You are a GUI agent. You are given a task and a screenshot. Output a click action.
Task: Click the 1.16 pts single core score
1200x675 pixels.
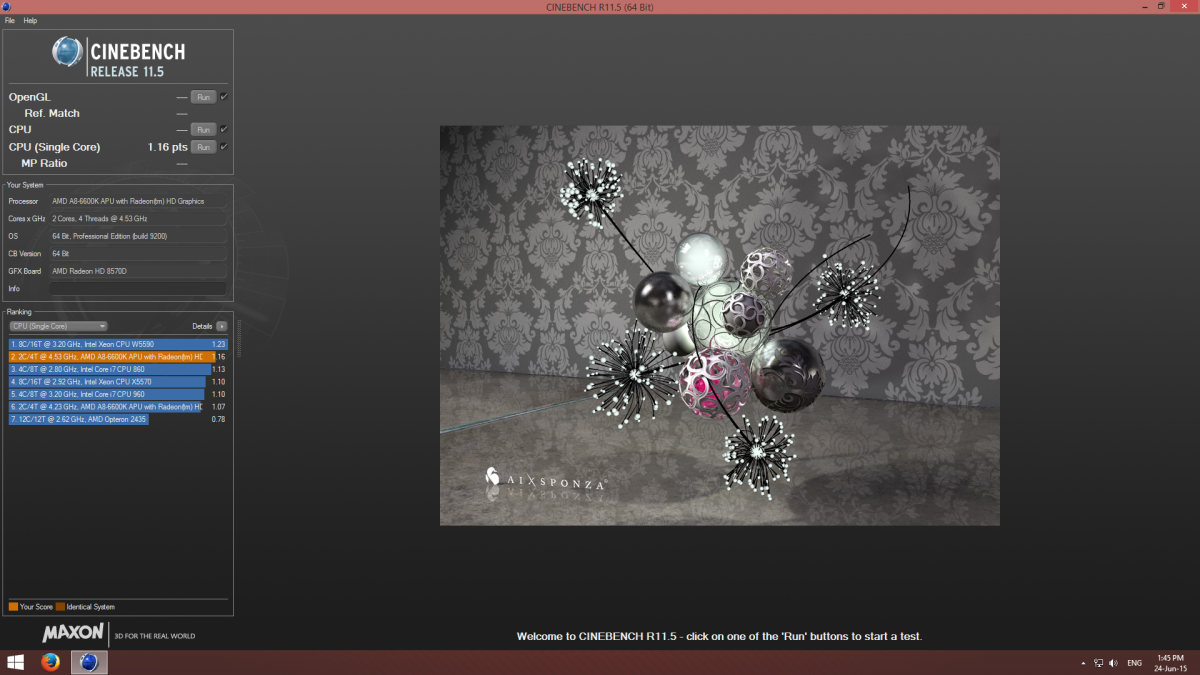pyautogui.click(x=167, y=147)
